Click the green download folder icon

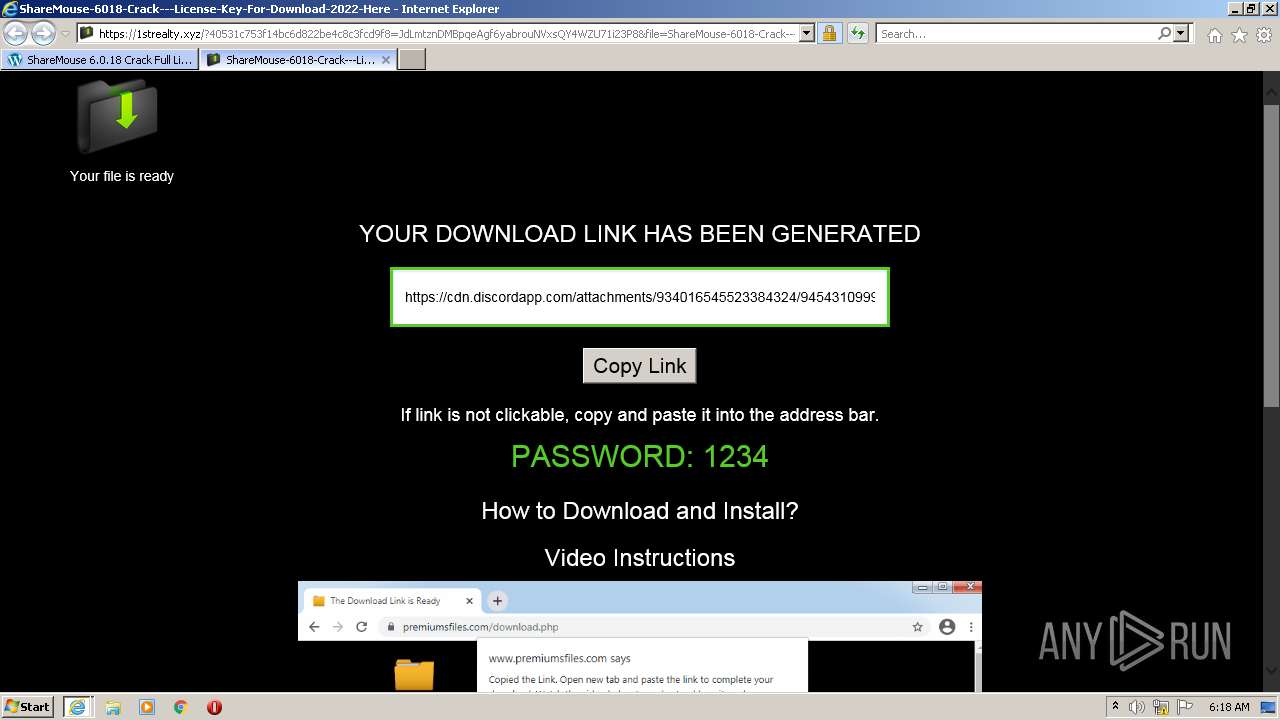pyautogui.click(x=117, y=115)
